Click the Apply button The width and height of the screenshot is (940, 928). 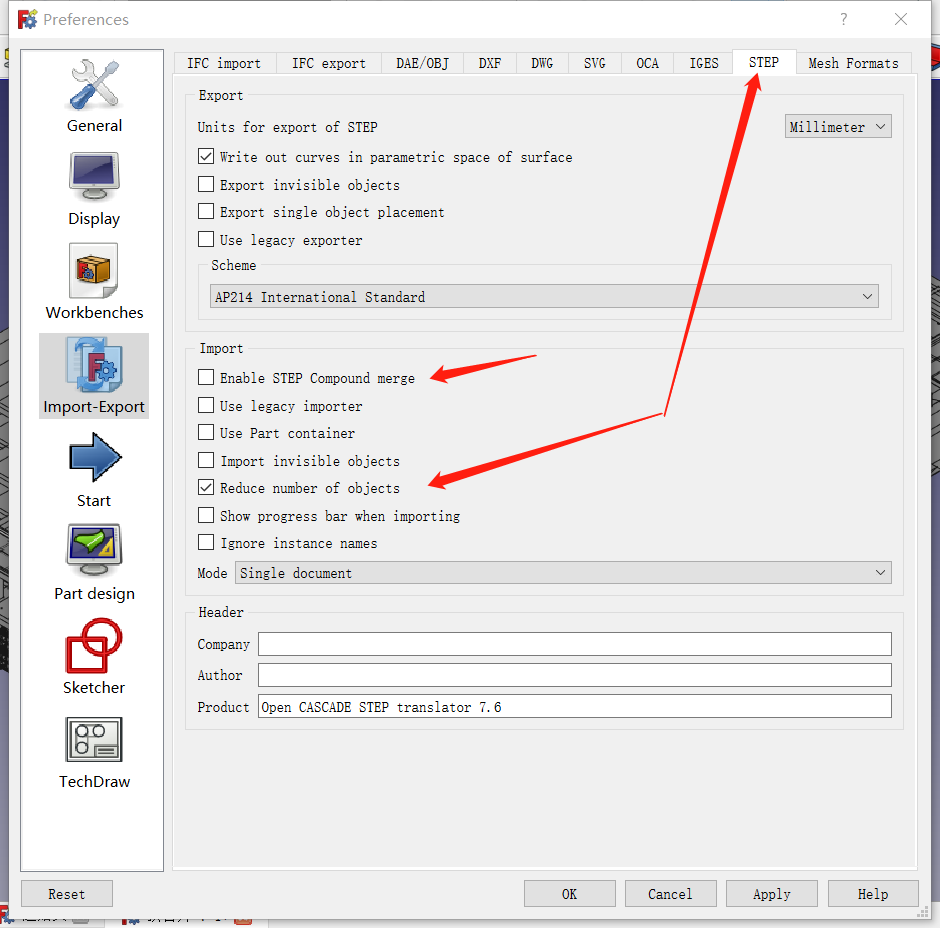771,894
